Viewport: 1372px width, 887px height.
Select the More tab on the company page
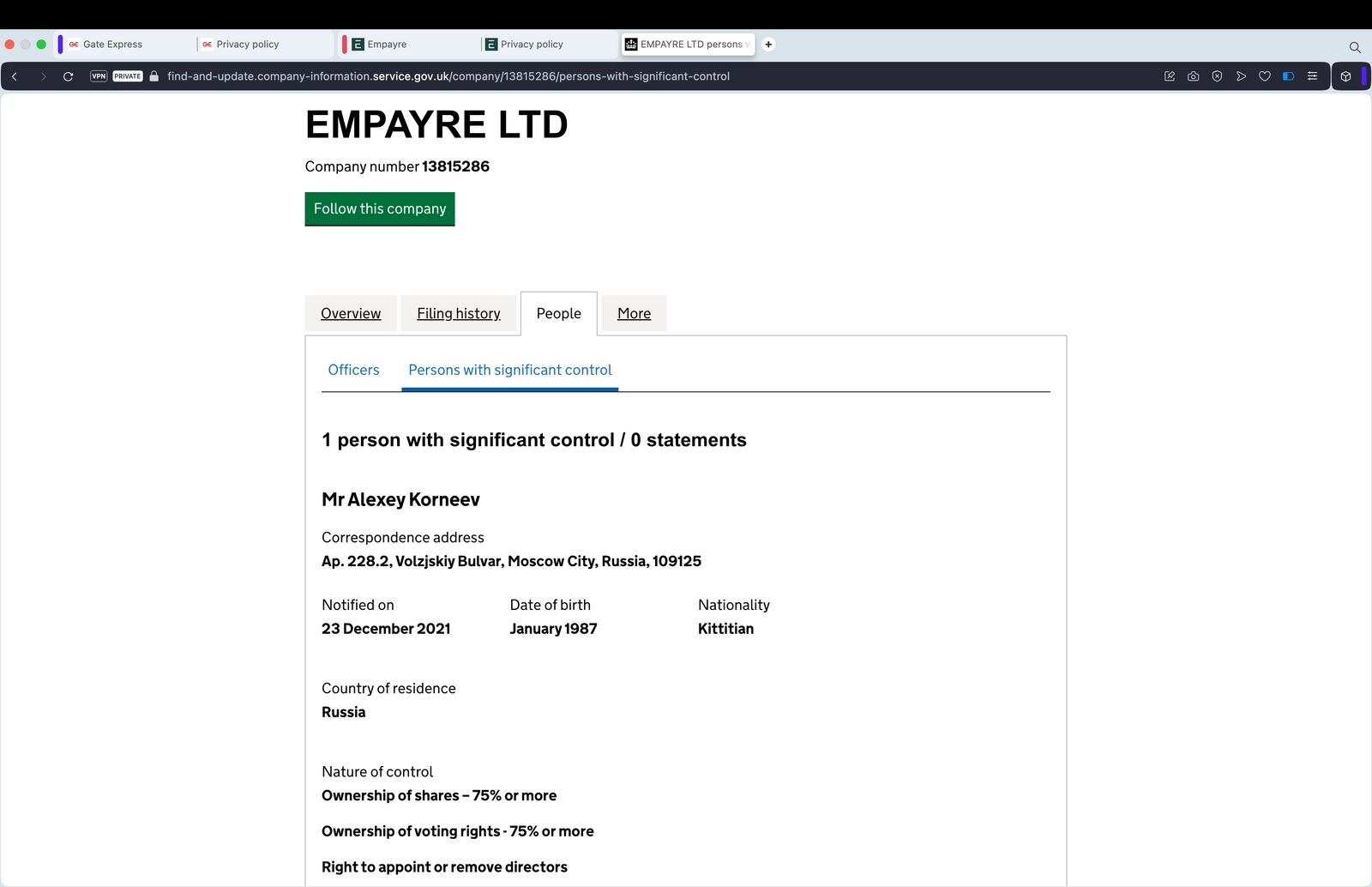click(x=634, y=313)
